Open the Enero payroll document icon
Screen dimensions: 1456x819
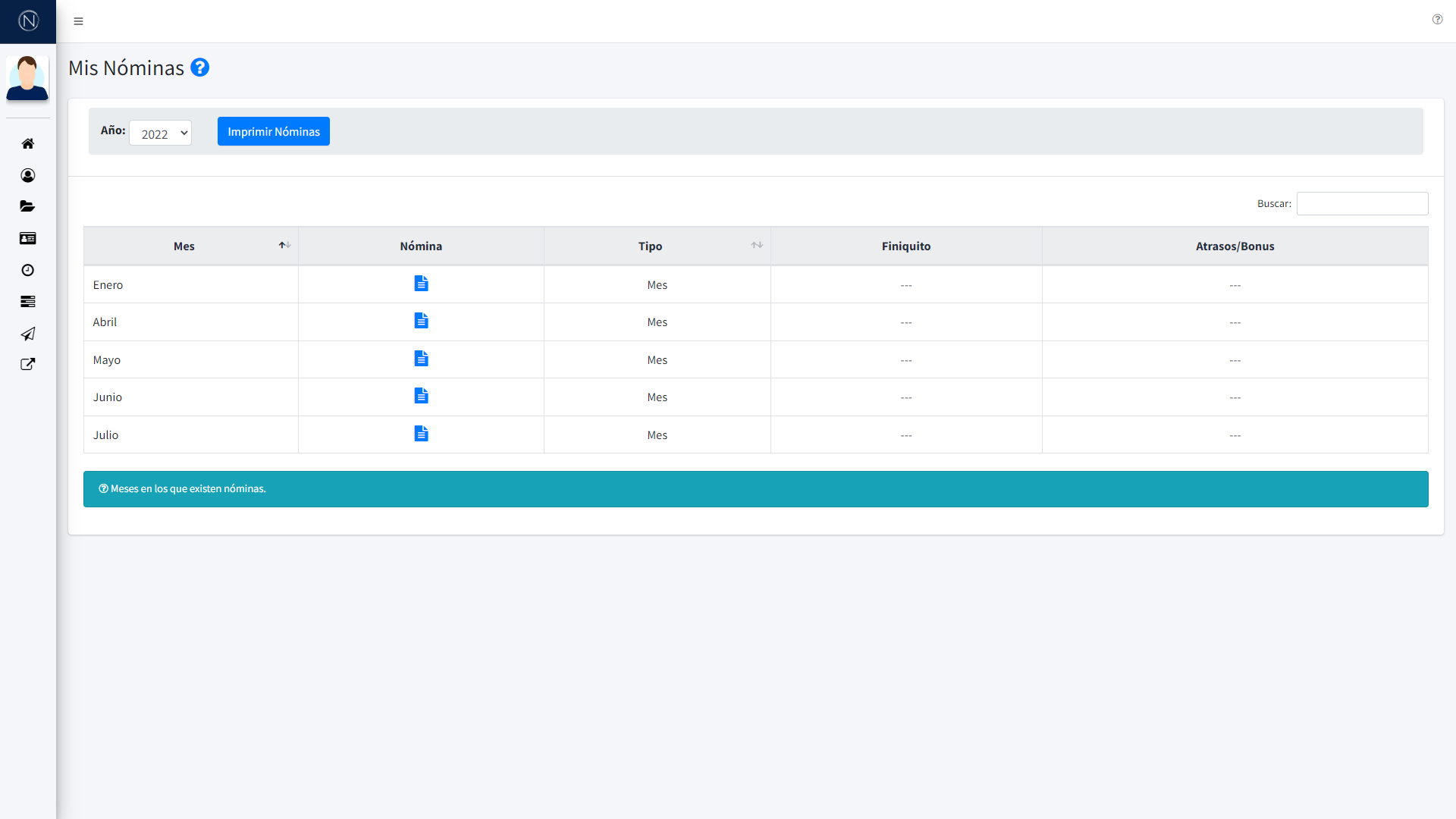click(x=421, y=284)
